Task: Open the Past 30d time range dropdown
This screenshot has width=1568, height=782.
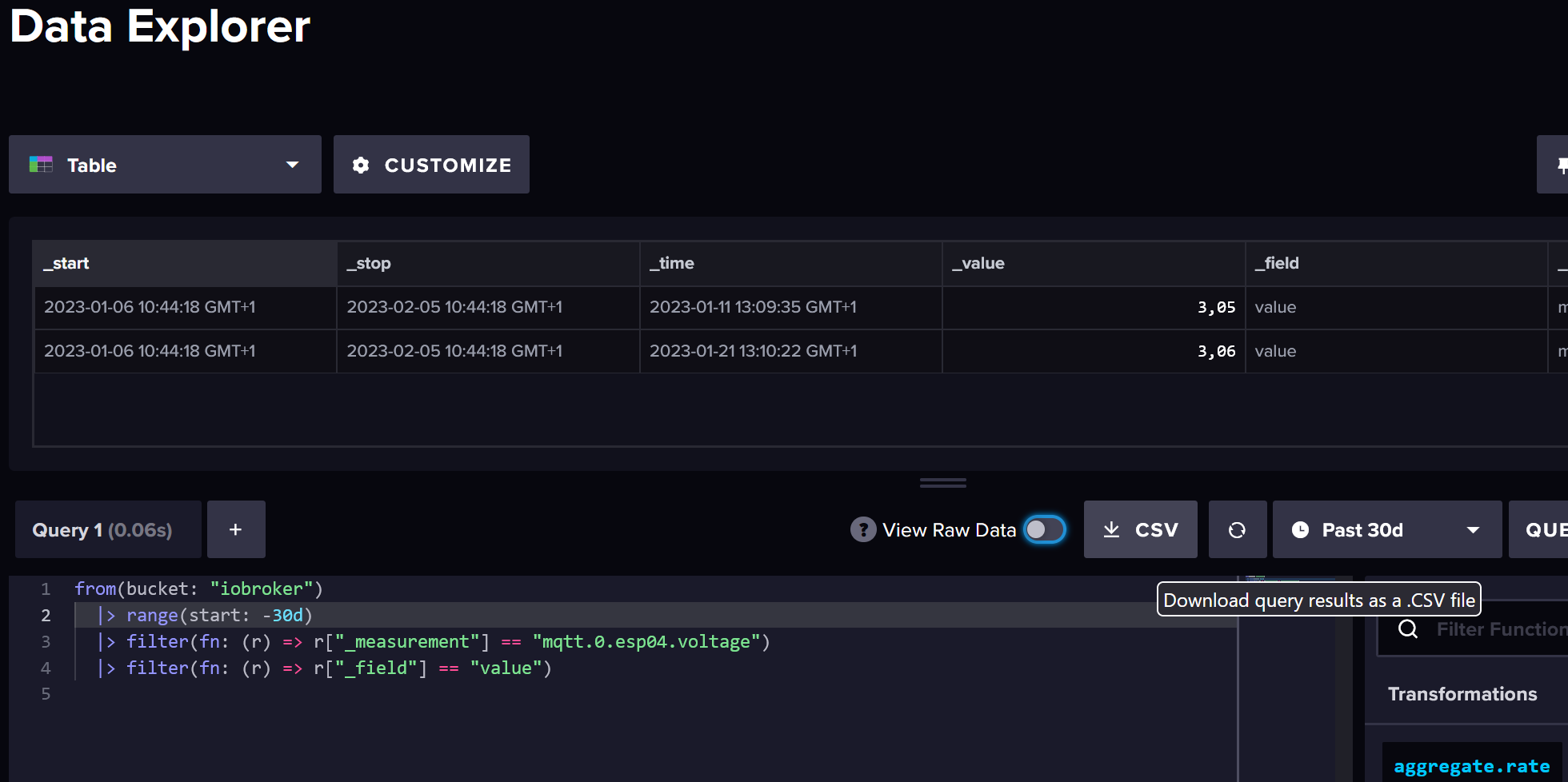Action: tap(1386, 529)
